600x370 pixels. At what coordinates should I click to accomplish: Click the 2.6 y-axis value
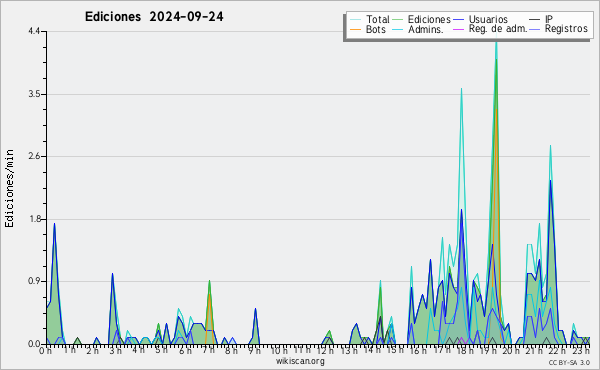click(x=34, y=156)
